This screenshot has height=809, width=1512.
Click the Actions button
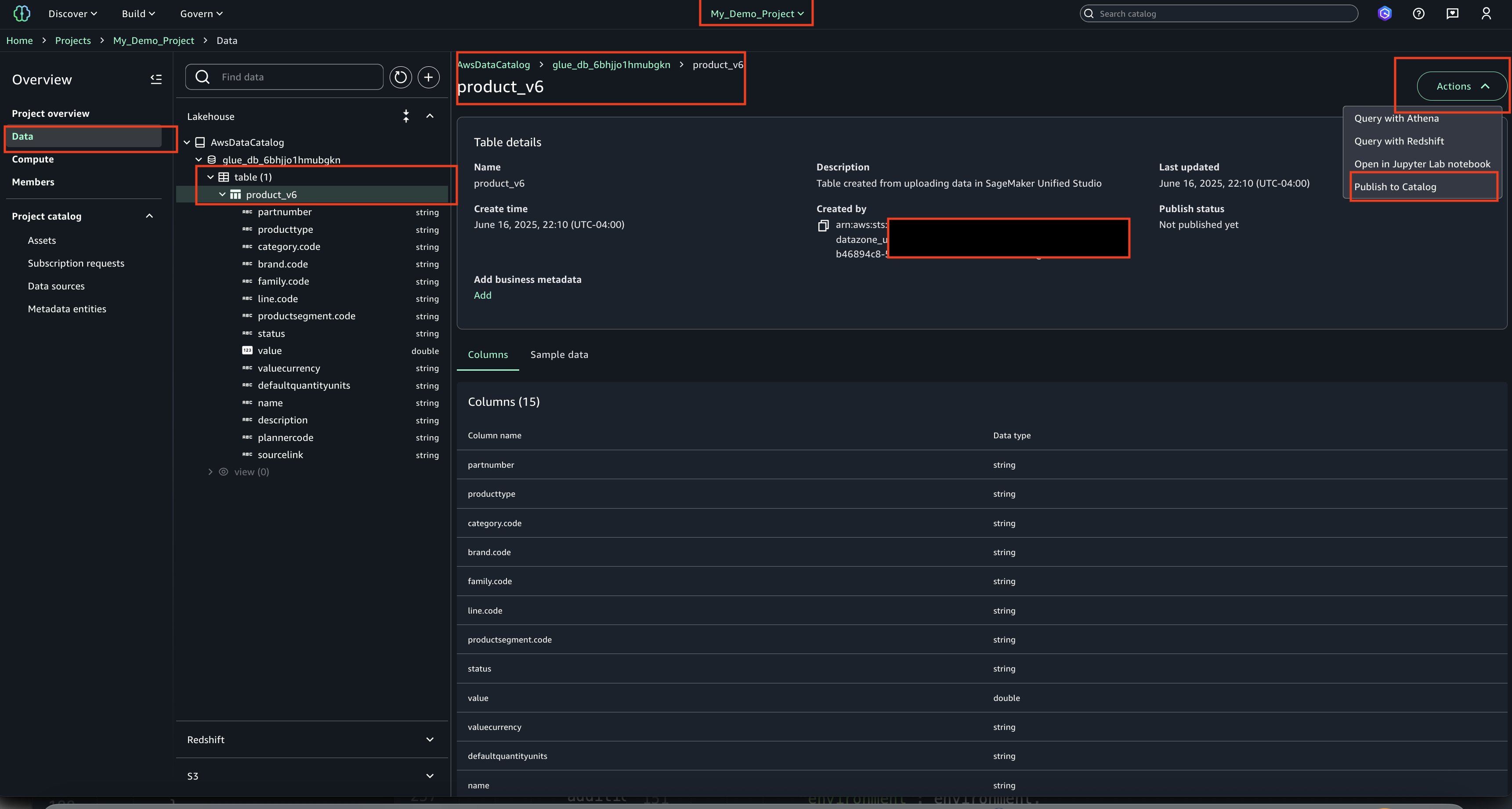coord(1461,86)
